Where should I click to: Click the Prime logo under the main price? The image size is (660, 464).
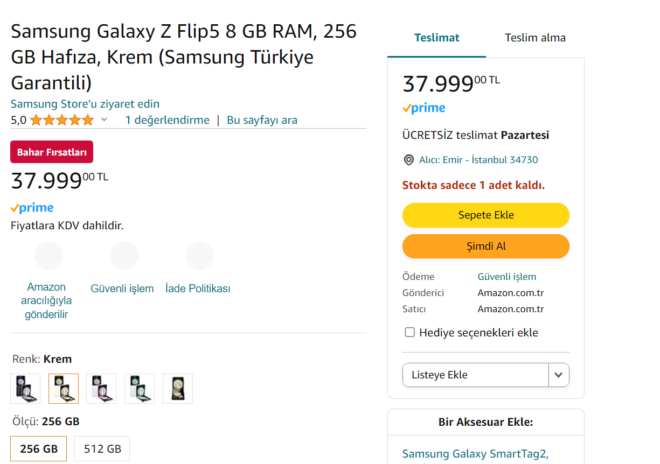point(32,208)
